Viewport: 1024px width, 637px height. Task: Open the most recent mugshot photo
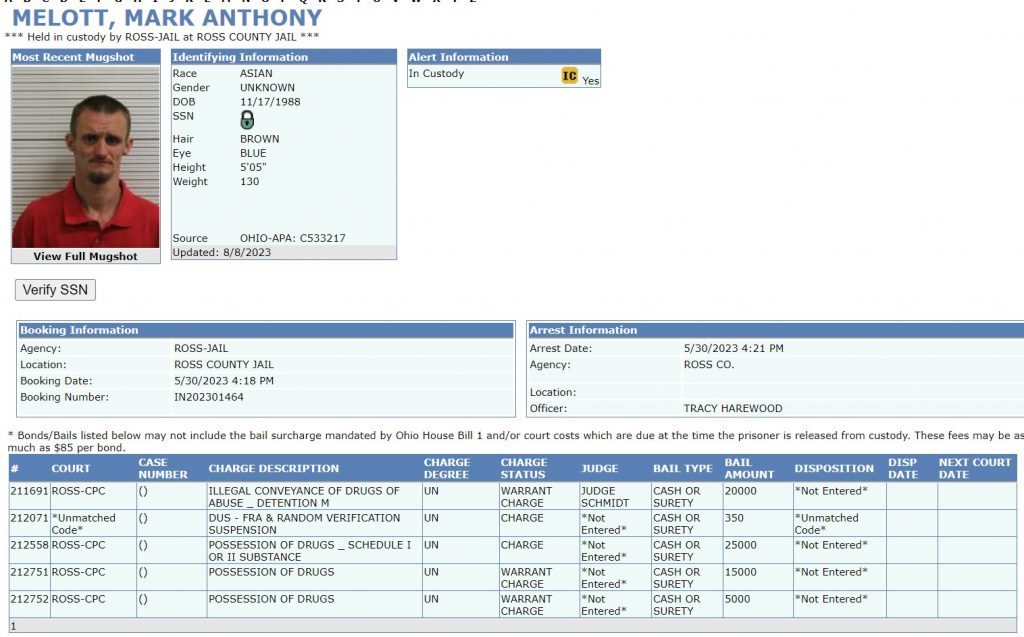tap(86, 157)
